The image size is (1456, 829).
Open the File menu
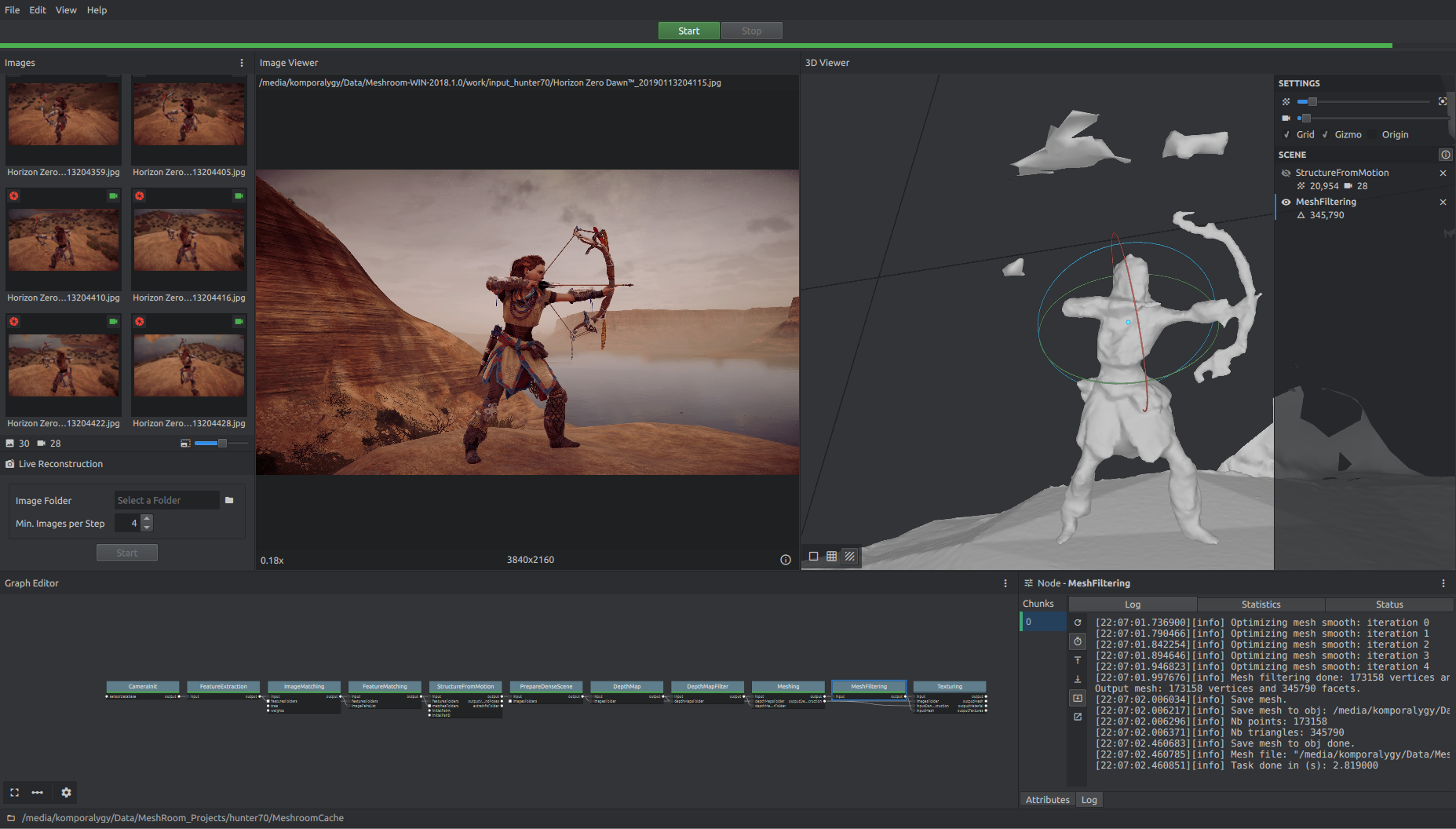[x=13, y=10]
